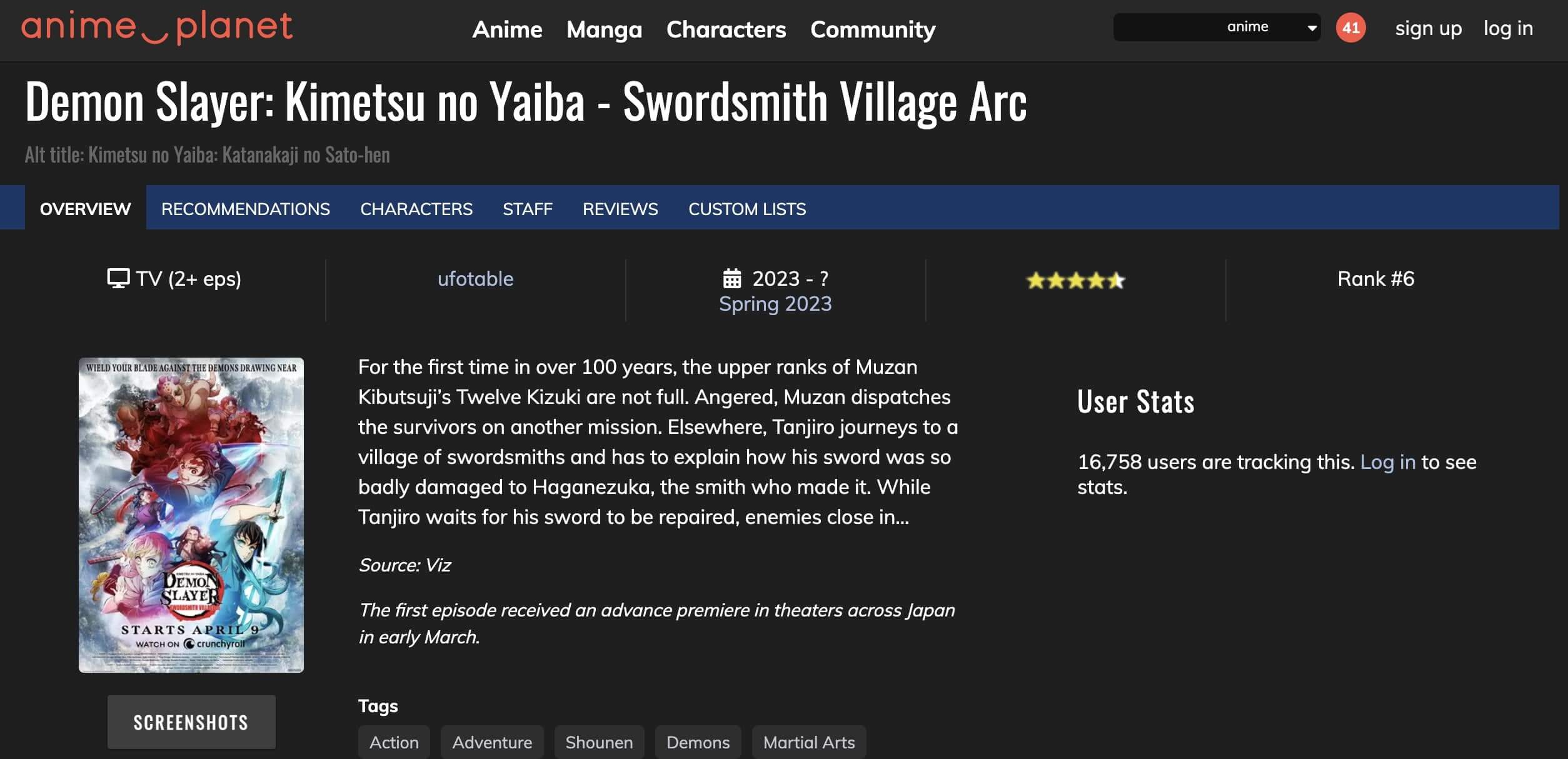Open the red 41 notifications badge

click(1350, 28)
